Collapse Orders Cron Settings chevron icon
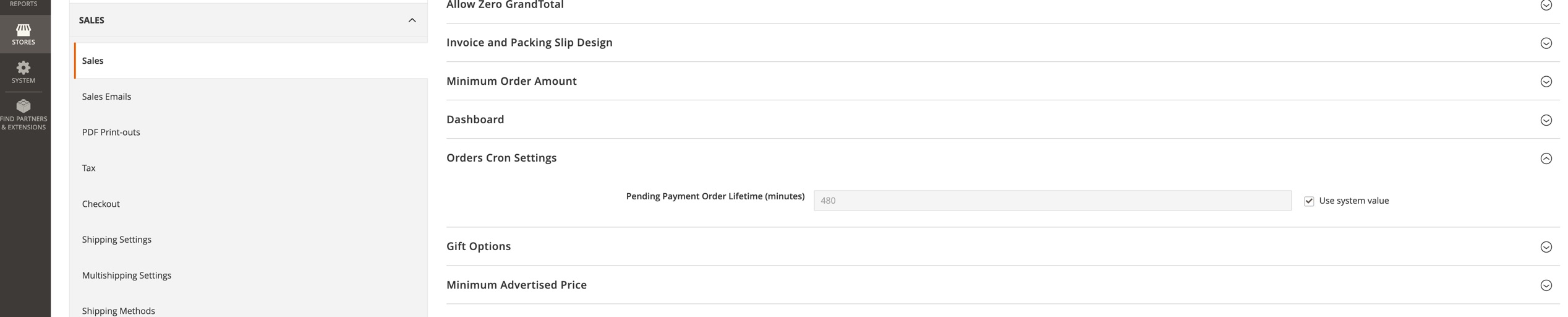The width and height of the screenshot is (1568, 317). tap(1545, 158)
